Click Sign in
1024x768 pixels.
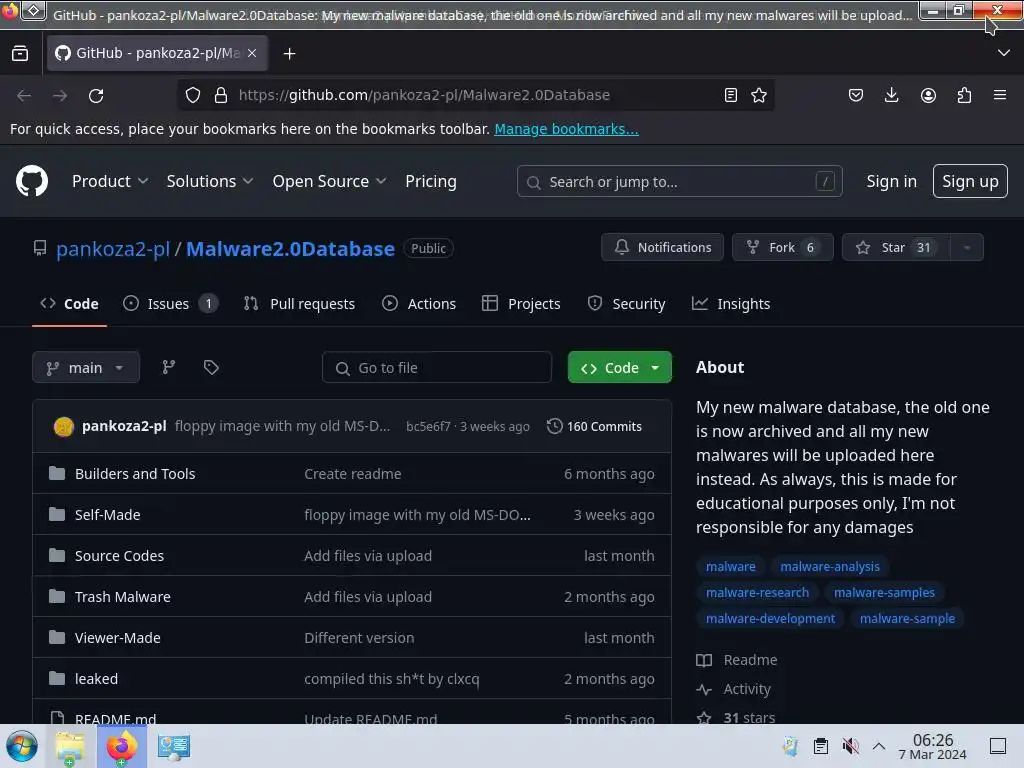891,181
